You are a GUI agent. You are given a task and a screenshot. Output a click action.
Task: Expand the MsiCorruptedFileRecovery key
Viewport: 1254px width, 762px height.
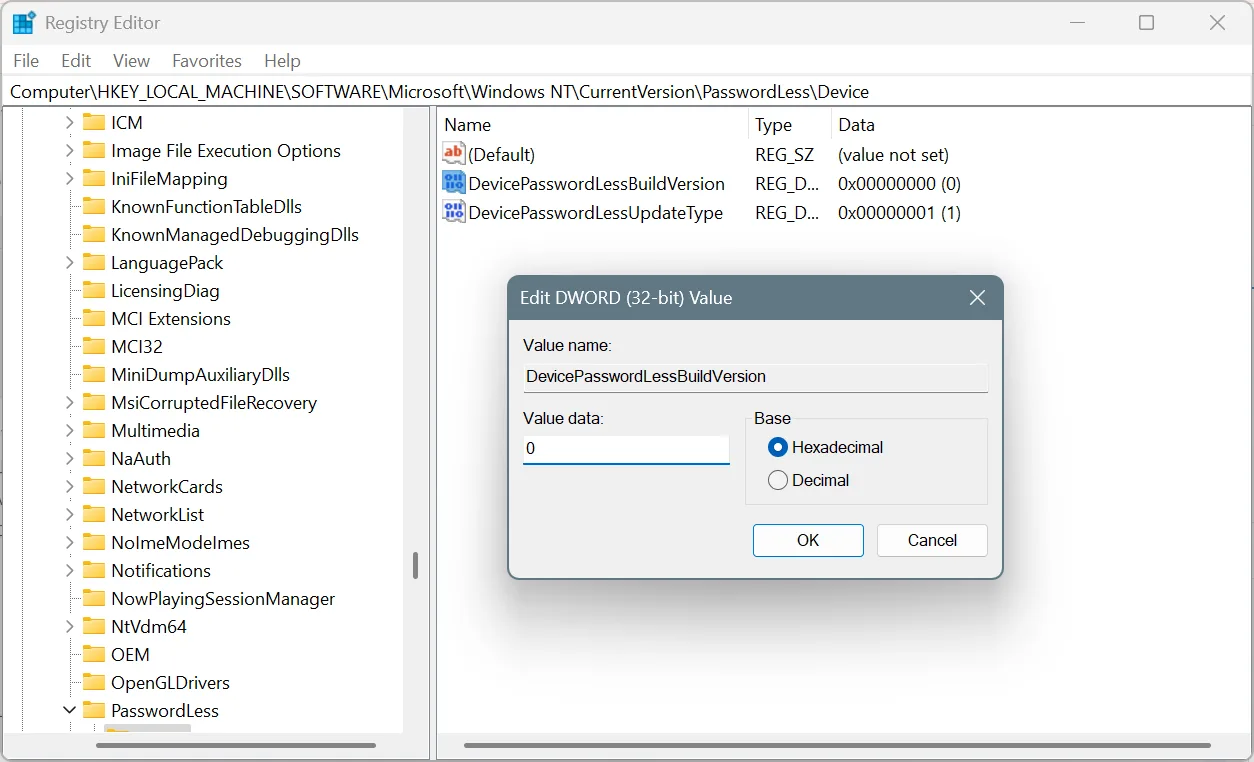click(69, 402)
